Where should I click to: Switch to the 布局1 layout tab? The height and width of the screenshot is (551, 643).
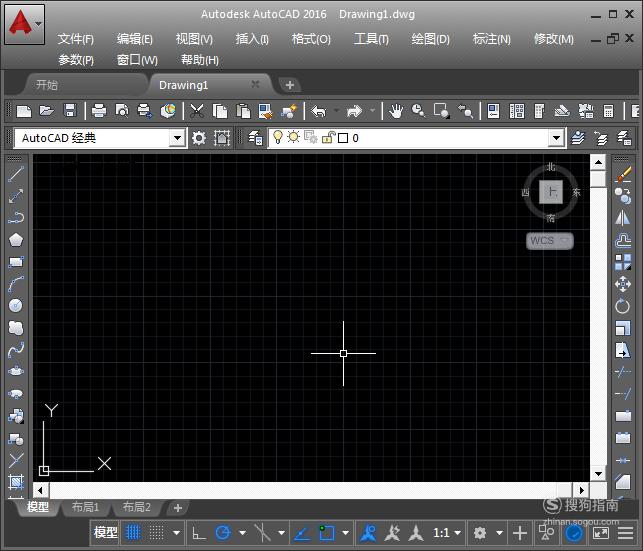(85, 507)
